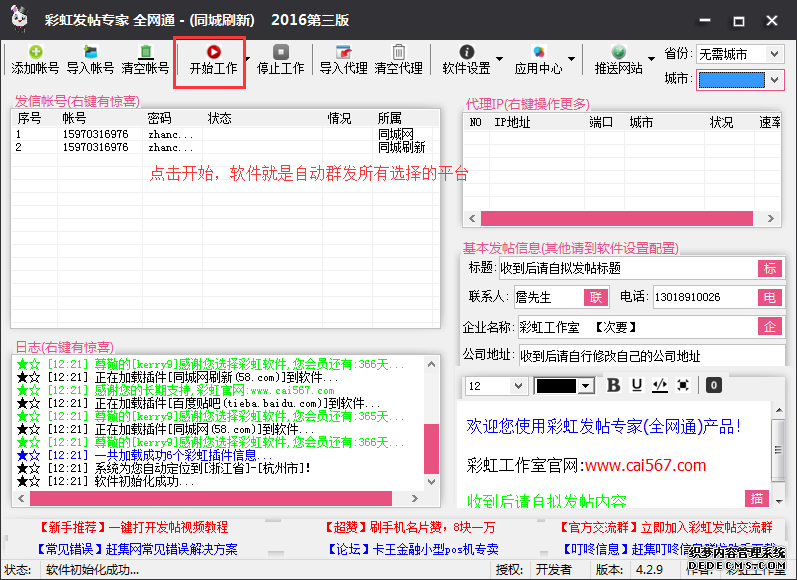The width and height of the screenshot is (797, 580).
Task: Click the pink 企 button beside company name
Action: (x=770, y=327)
